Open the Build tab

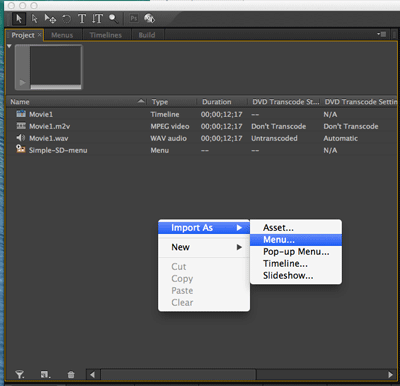point(147,35)
